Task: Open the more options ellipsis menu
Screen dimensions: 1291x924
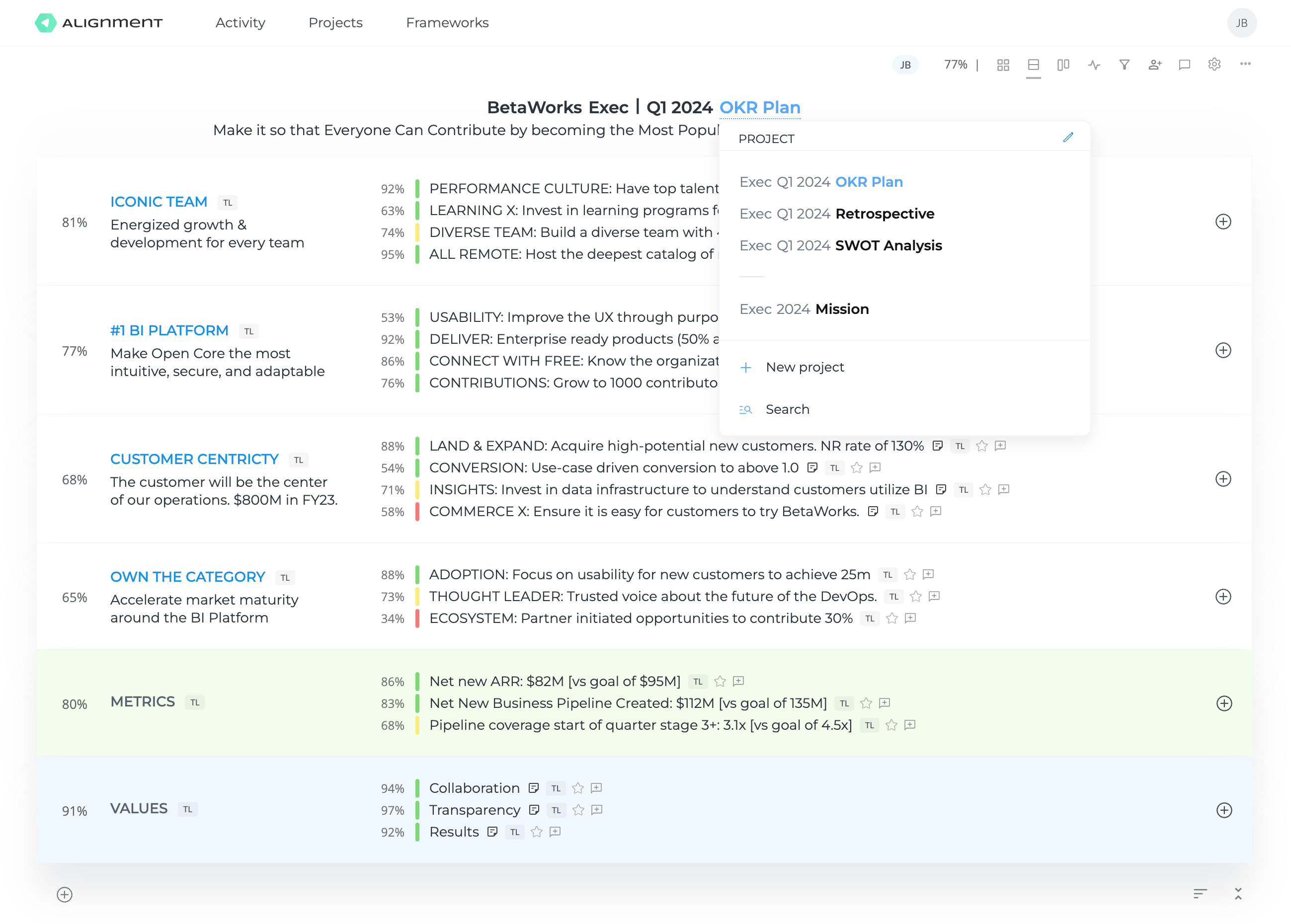Action: 1245,64
